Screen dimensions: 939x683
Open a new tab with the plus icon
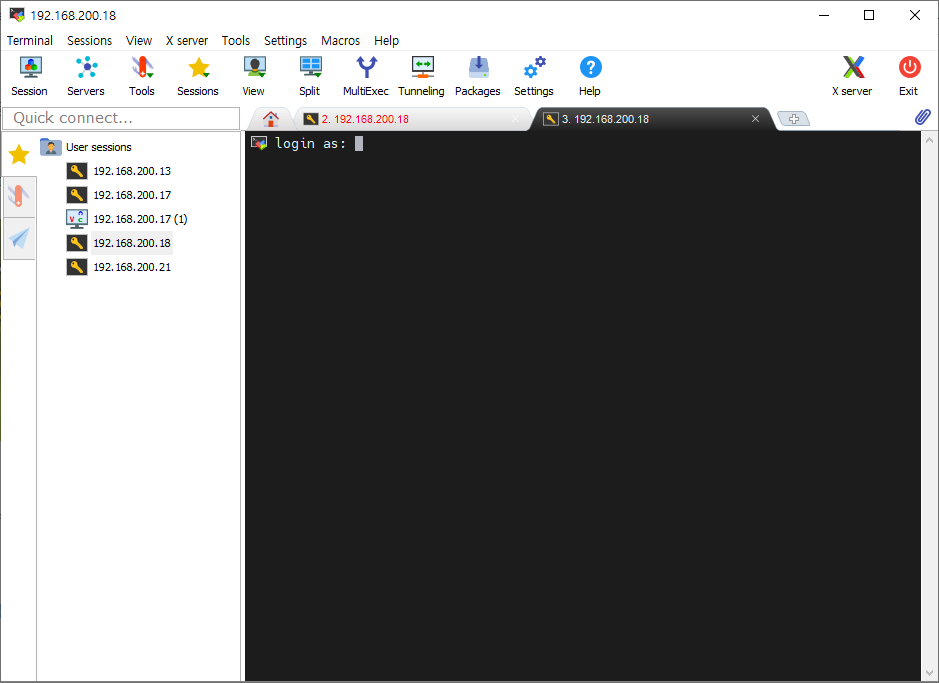tap(793, 119)
